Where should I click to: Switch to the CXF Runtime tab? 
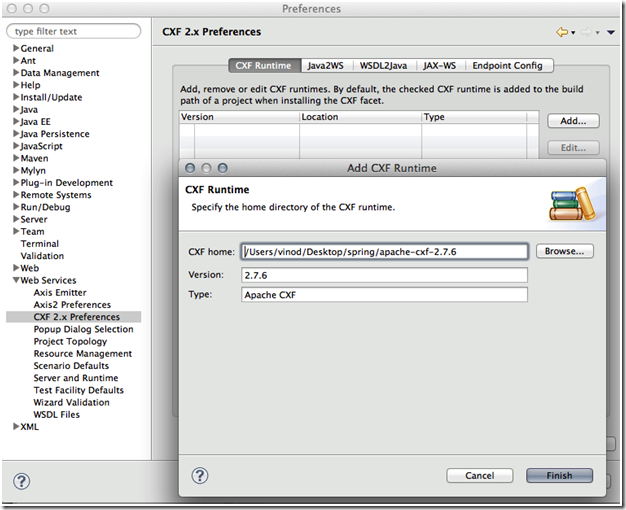click(x=263, y=65)
